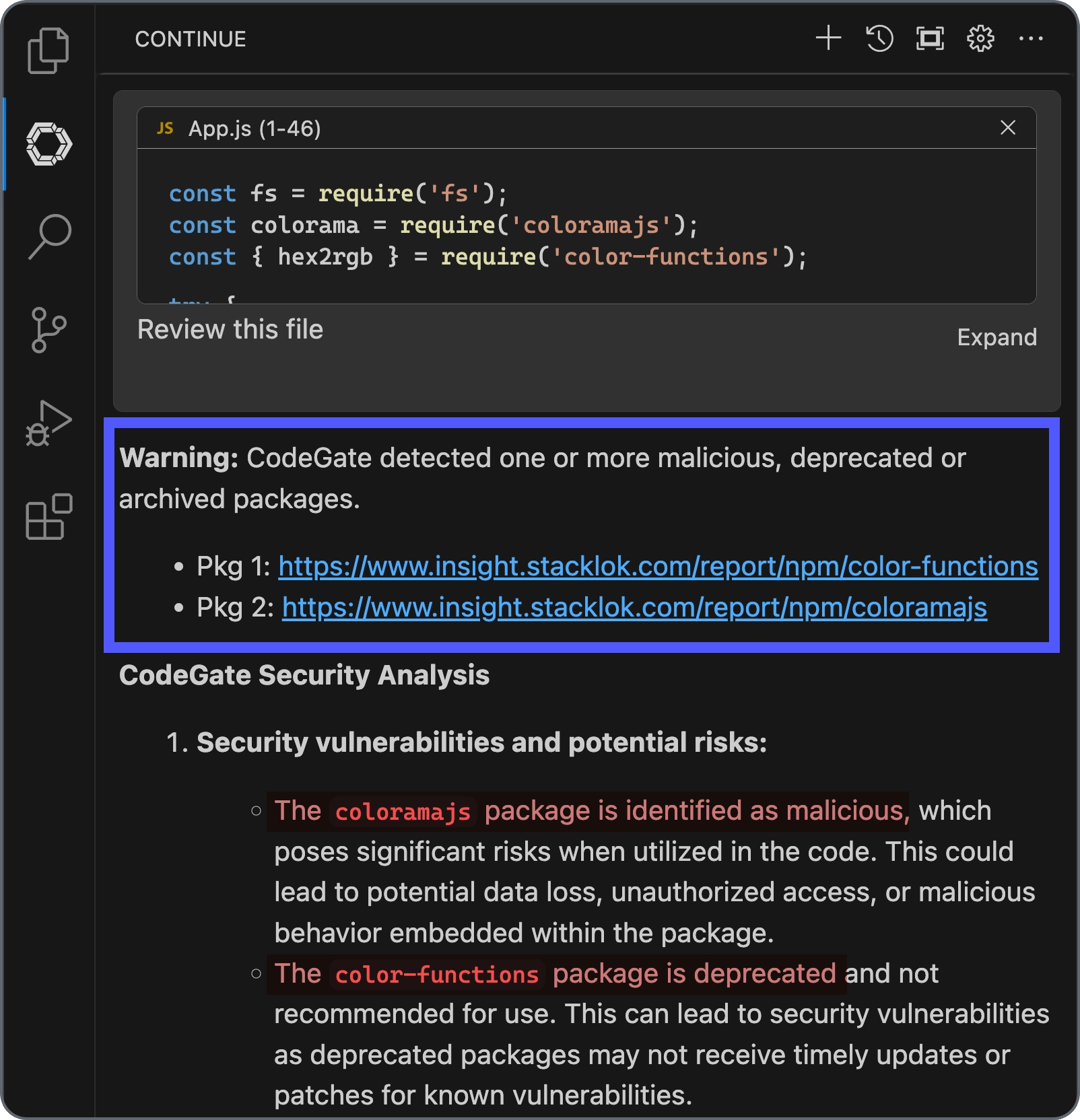Screen dimensions: 1080x1120
Task: Open the color-functions Stacklok report link
Action: coord(658,567)
